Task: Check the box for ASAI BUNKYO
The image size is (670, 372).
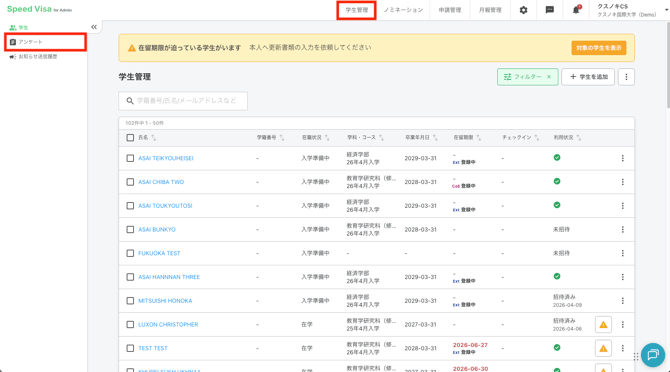Action: click(x=130, y=229)
